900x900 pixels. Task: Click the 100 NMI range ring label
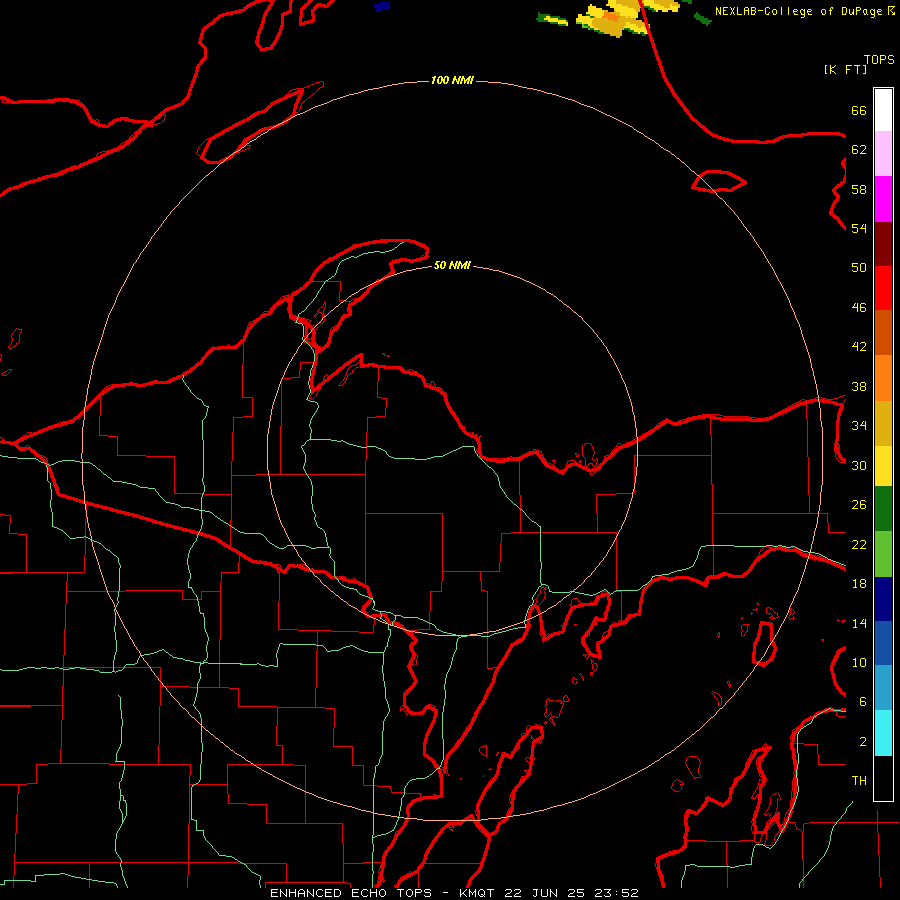452,80
